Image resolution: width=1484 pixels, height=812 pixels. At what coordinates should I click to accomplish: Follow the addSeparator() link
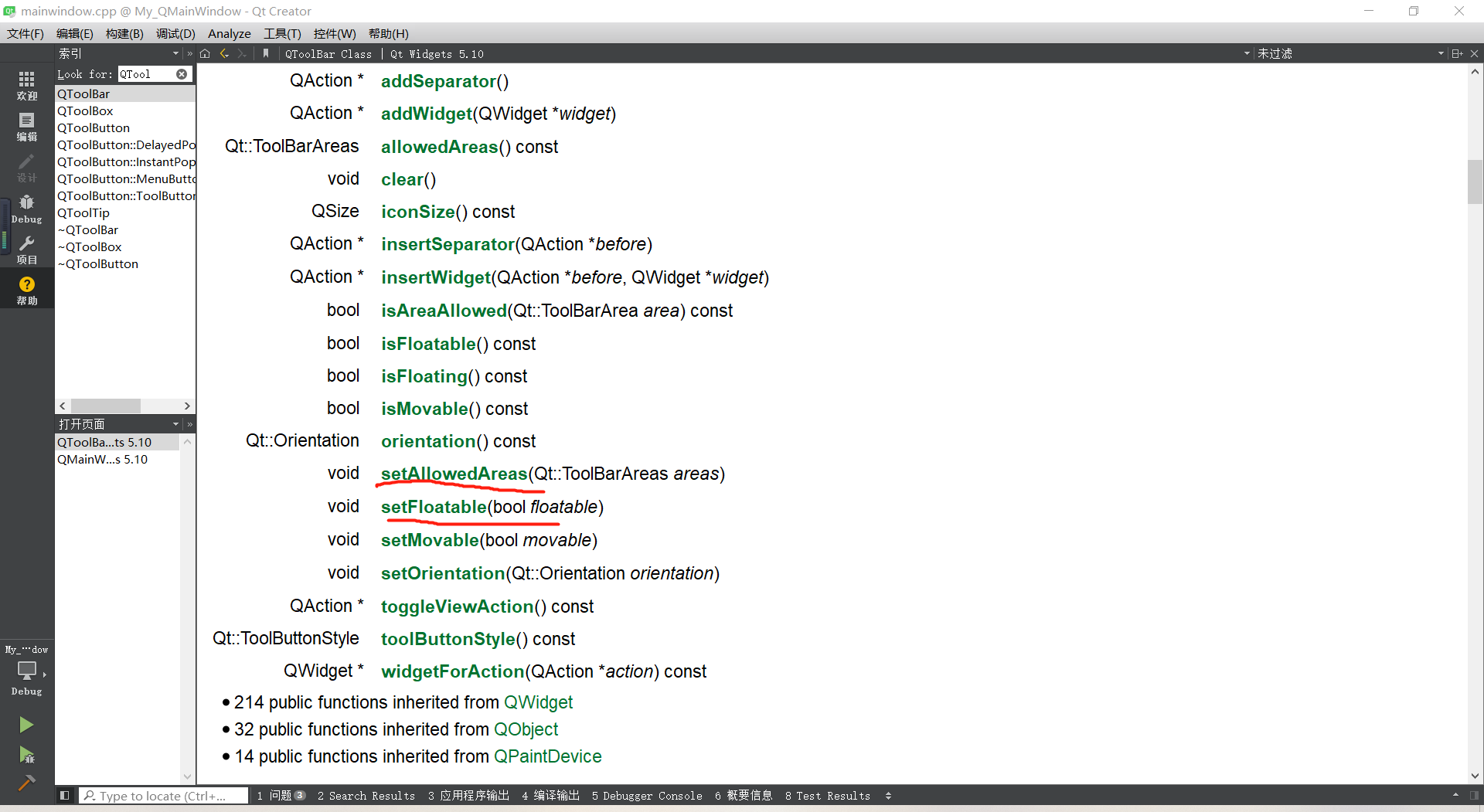tap(438, 81)
